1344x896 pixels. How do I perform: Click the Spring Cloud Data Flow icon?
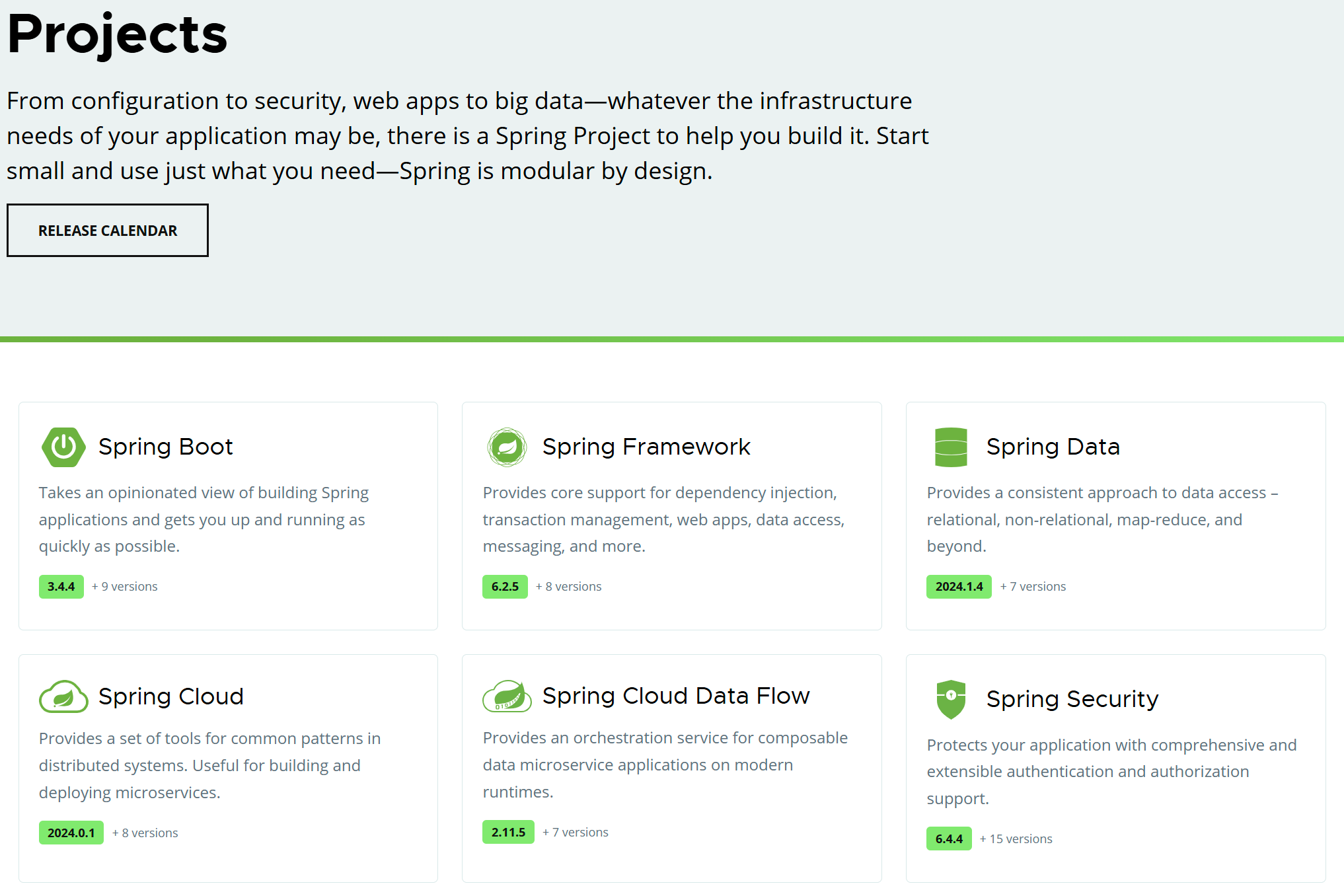pos(507,696)
